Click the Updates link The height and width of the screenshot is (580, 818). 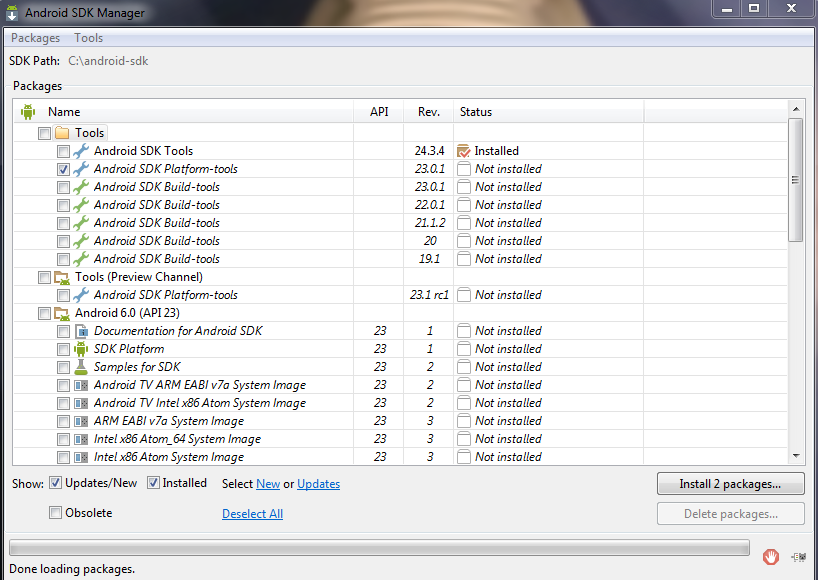click(318, 484)
